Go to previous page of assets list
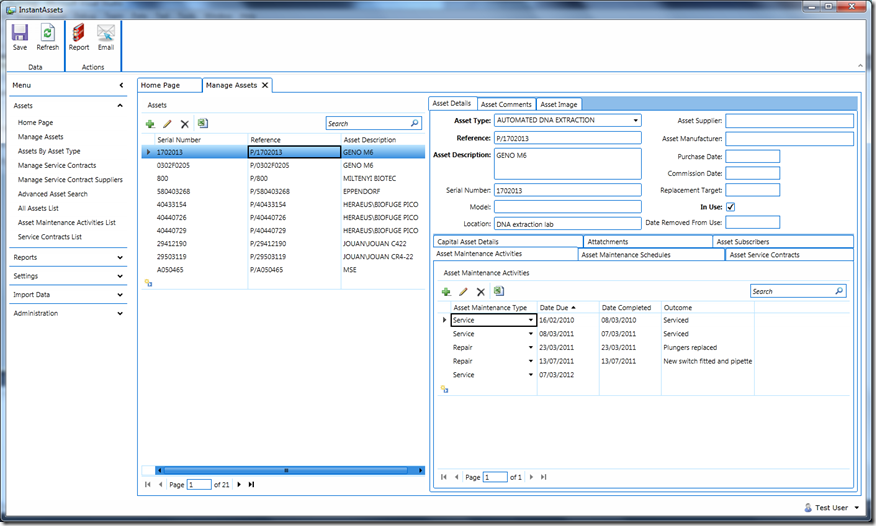This screenshot has width=876, height=526. pos(161,485)
